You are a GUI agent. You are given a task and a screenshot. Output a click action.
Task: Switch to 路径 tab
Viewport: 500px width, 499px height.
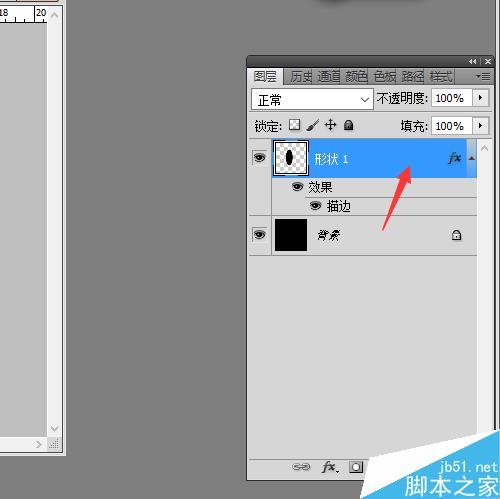[412, 77]
